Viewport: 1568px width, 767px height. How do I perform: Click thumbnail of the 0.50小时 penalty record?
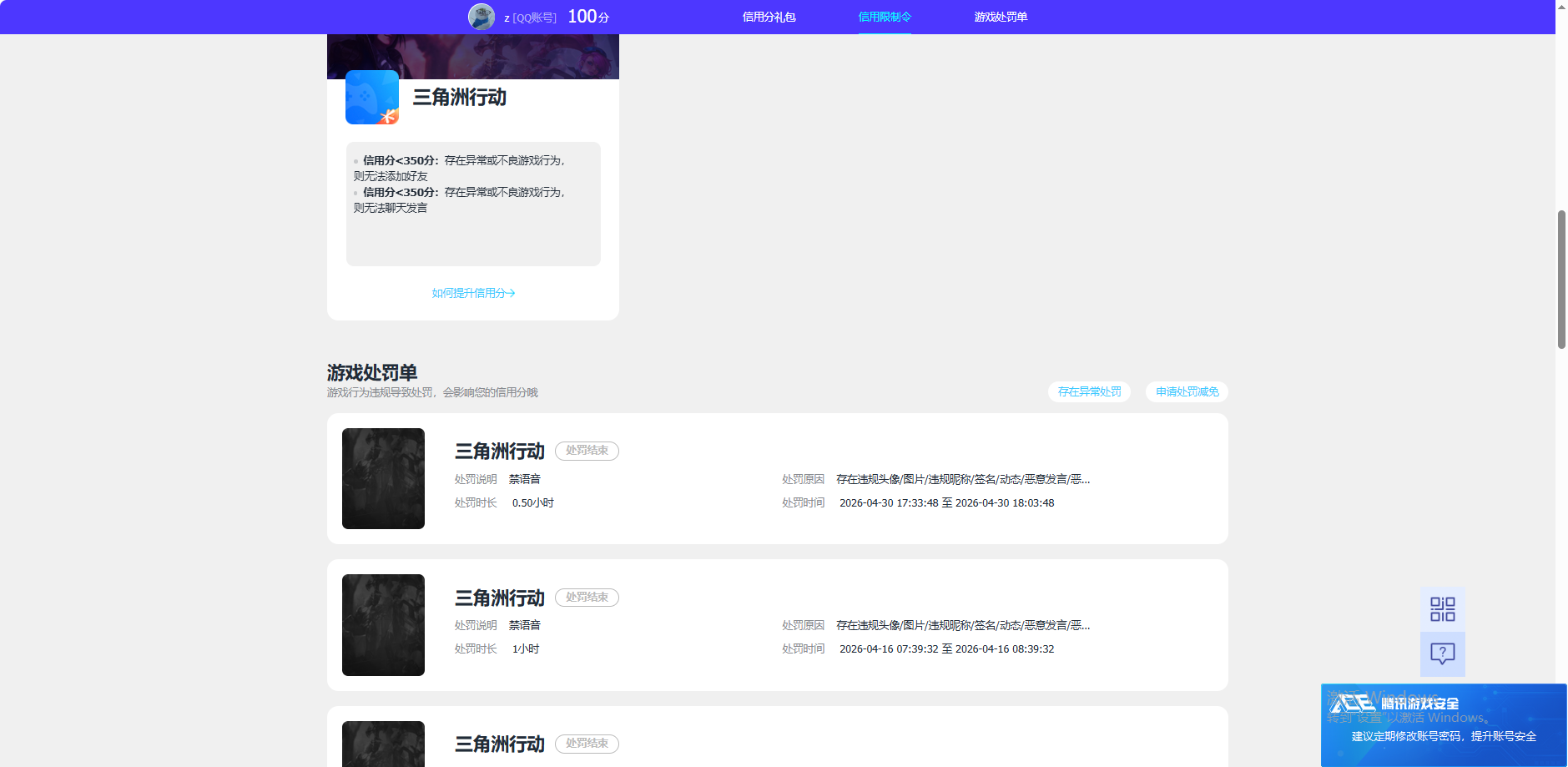383,478
